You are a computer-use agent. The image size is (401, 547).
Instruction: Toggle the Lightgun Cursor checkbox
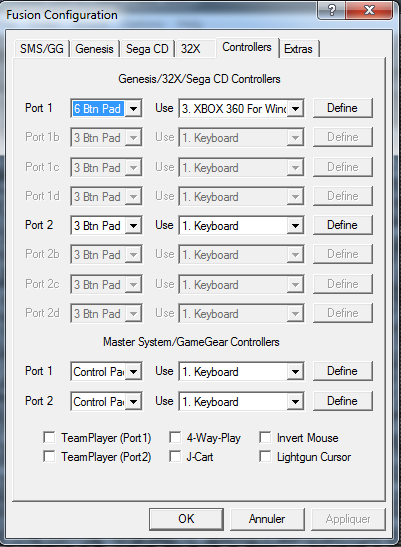pyautogui.click(x=265, y=456)
